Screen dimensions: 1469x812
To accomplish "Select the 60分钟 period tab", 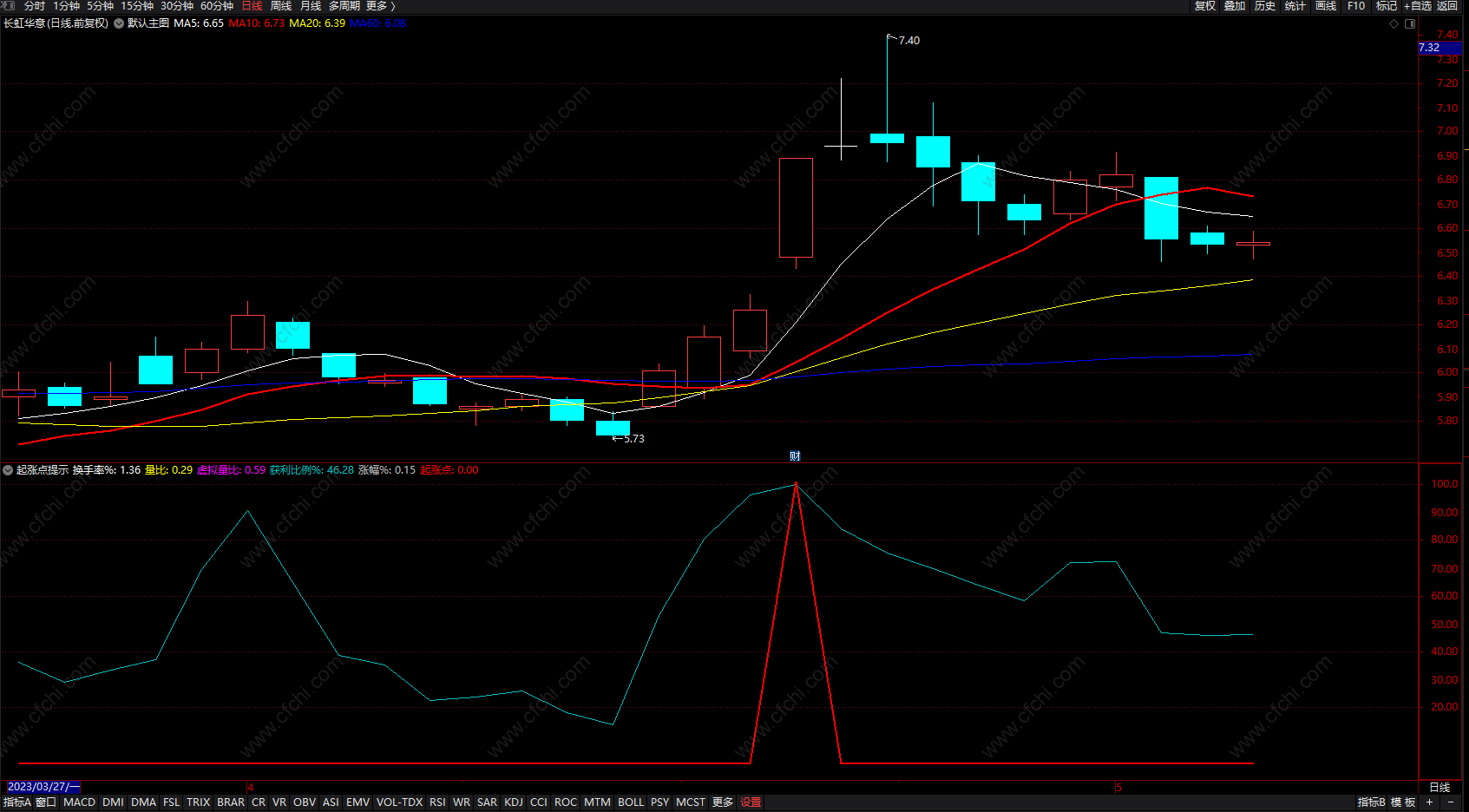I will (x=217, y=6).
